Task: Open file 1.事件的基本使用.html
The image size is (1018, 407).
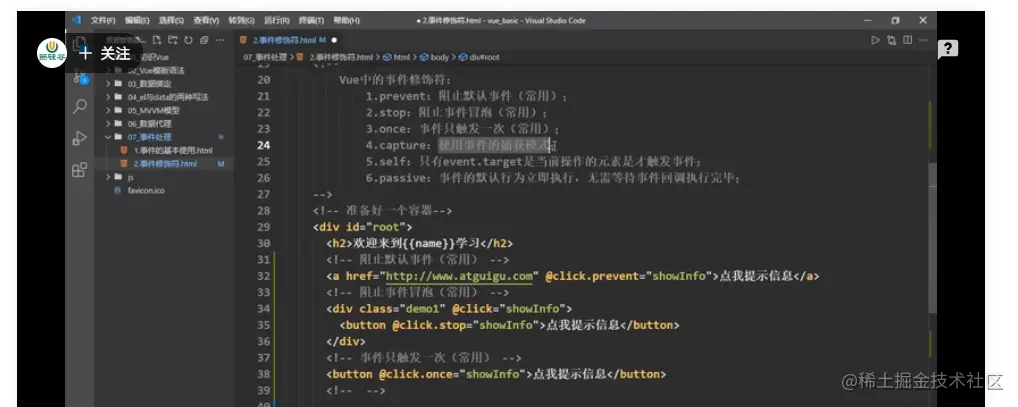Action: click(x=173, y=150)
